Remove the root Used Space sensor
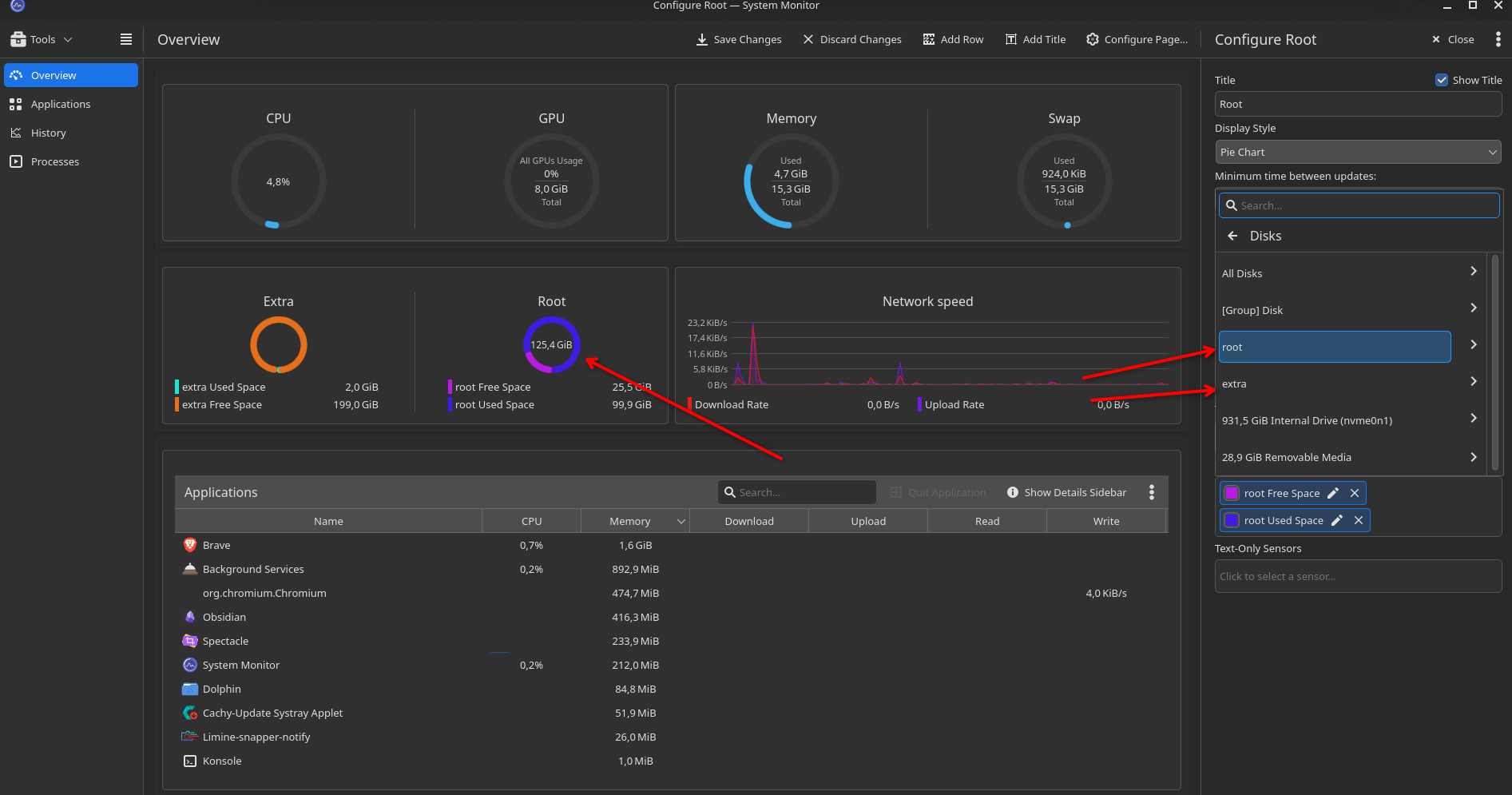Screen dimensions: 1512x795 [x=1359, y=520]
